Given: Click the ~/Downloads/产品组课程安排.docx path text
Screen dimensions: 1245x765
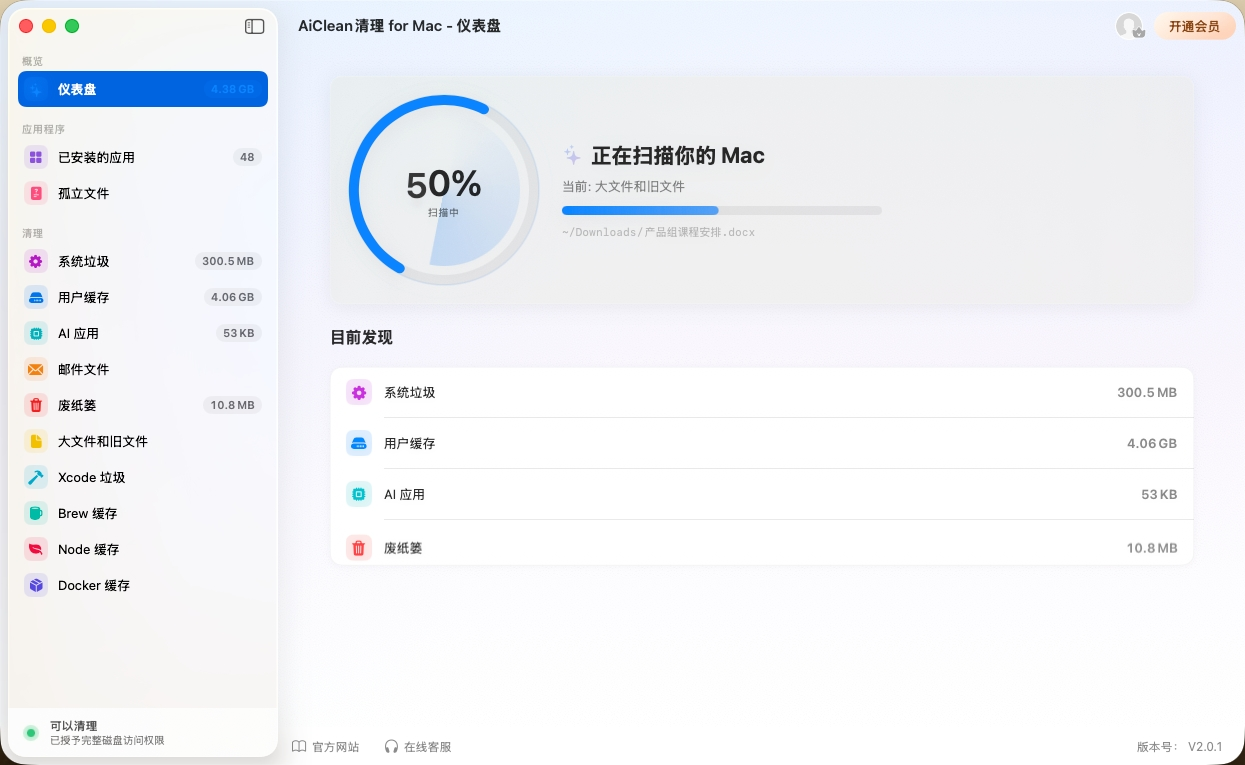Looking at the screenshot, I should pyautogui.click(x=658, y=232).
